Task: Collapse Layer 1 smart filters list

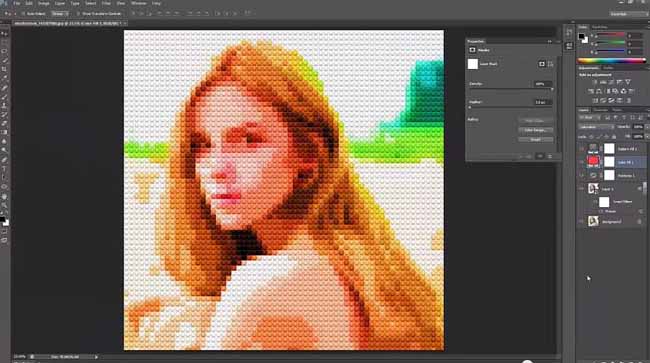Action: (x=640, y=189)
